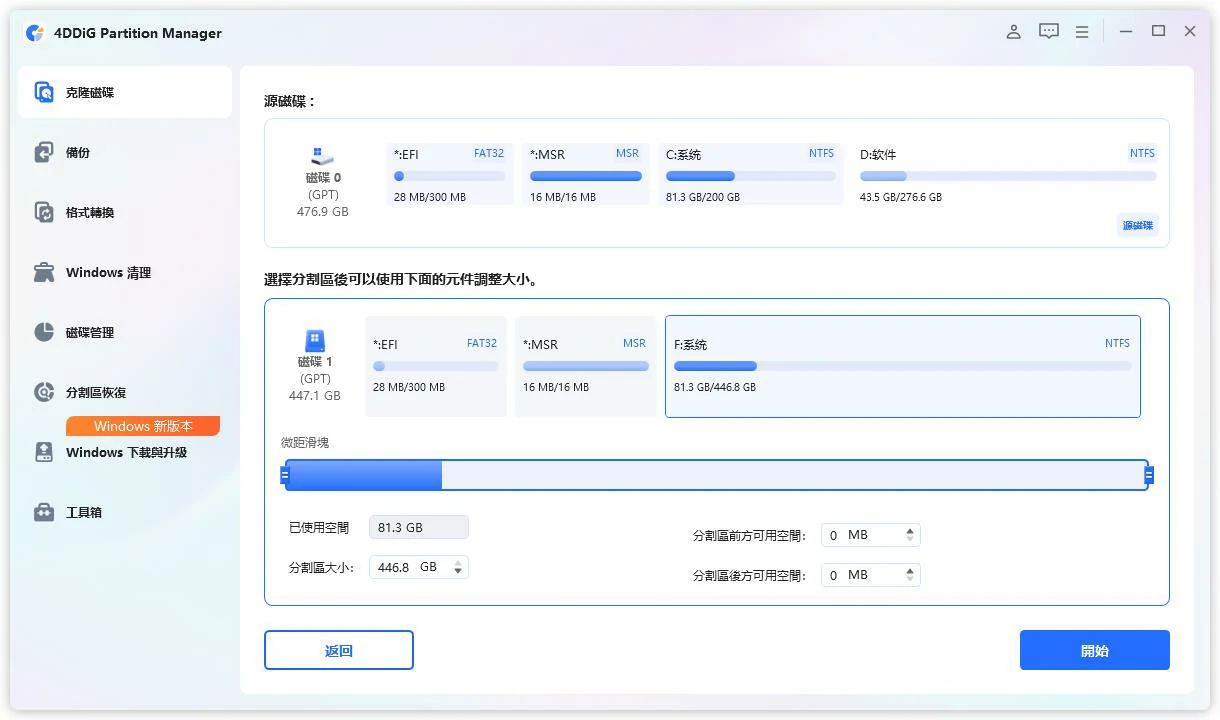
Task: Click the 開始 button
Action: (x=1095, y=650)
